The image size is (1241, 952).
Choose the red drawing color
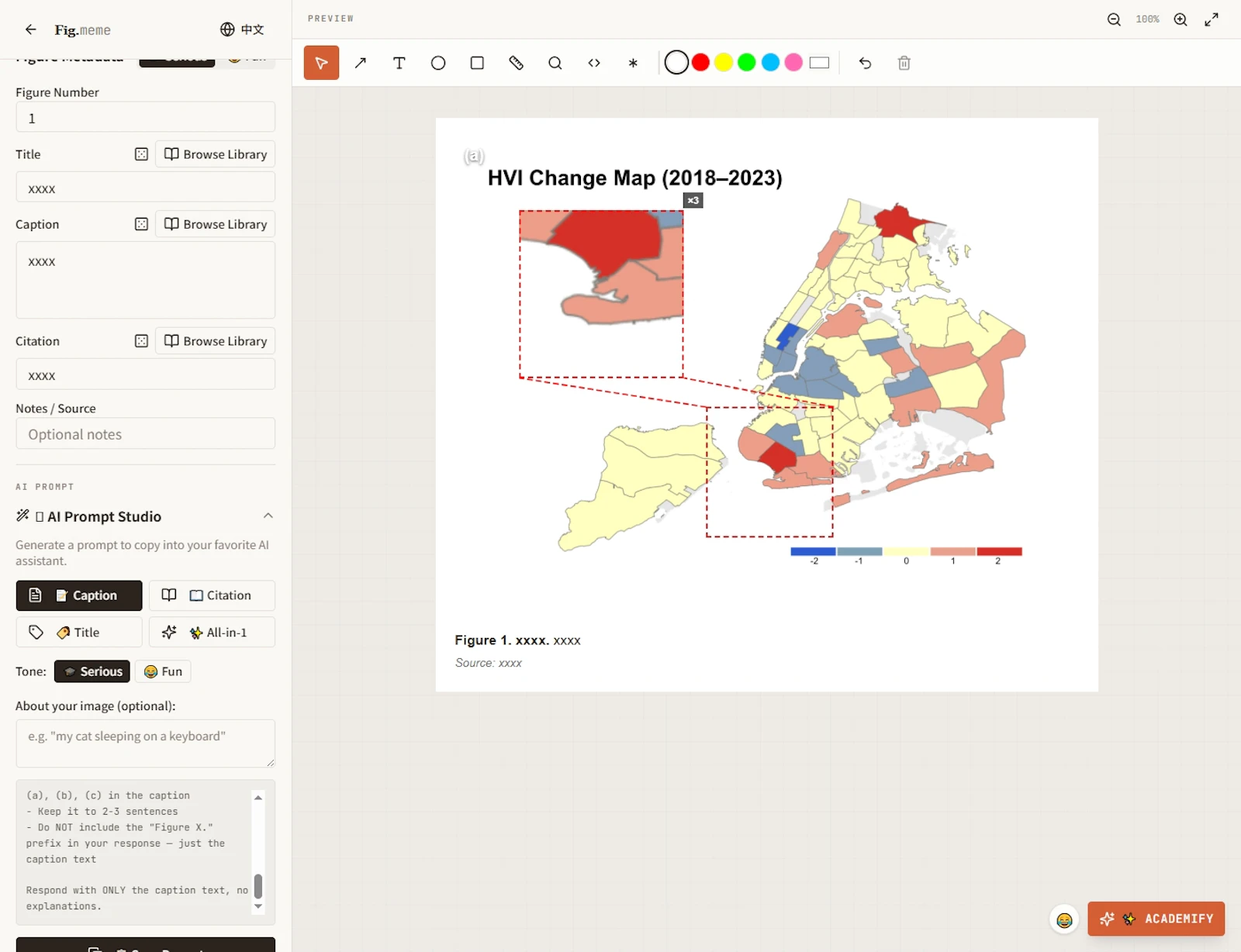(x=700, y=62)
